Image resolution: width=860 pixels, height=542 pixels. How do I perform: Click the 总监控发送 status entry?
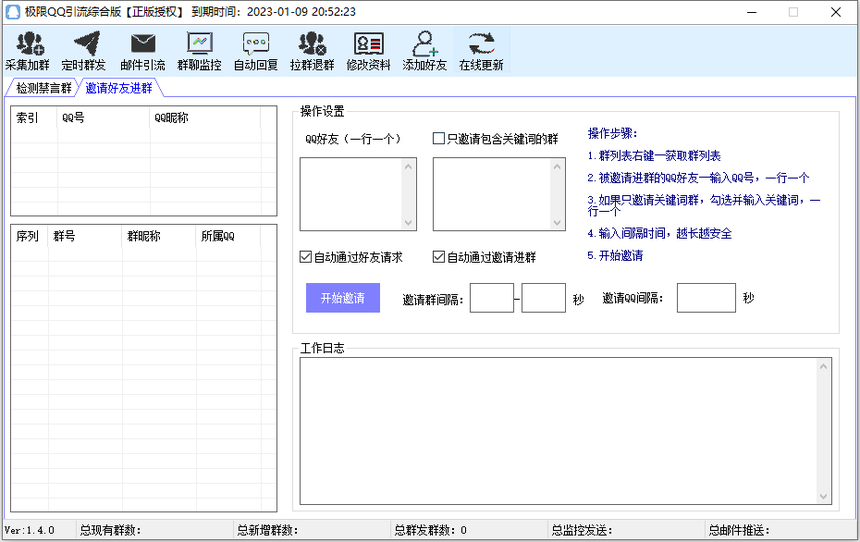click(582, 530)
